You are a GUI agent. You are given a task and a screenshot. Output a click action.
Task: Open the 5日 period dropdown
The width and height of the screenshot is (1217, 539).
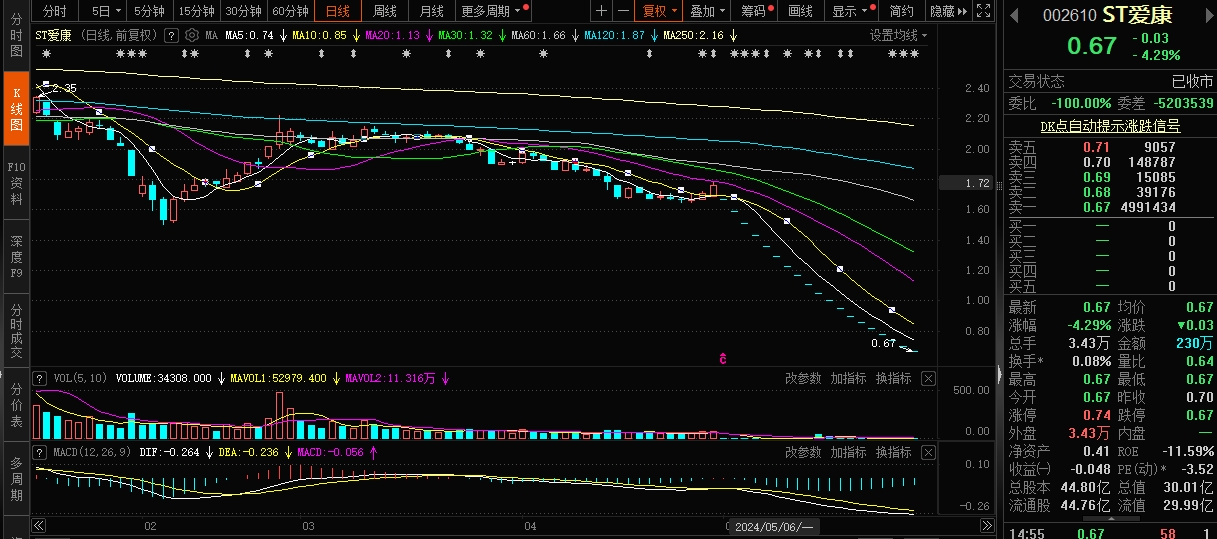106,11
